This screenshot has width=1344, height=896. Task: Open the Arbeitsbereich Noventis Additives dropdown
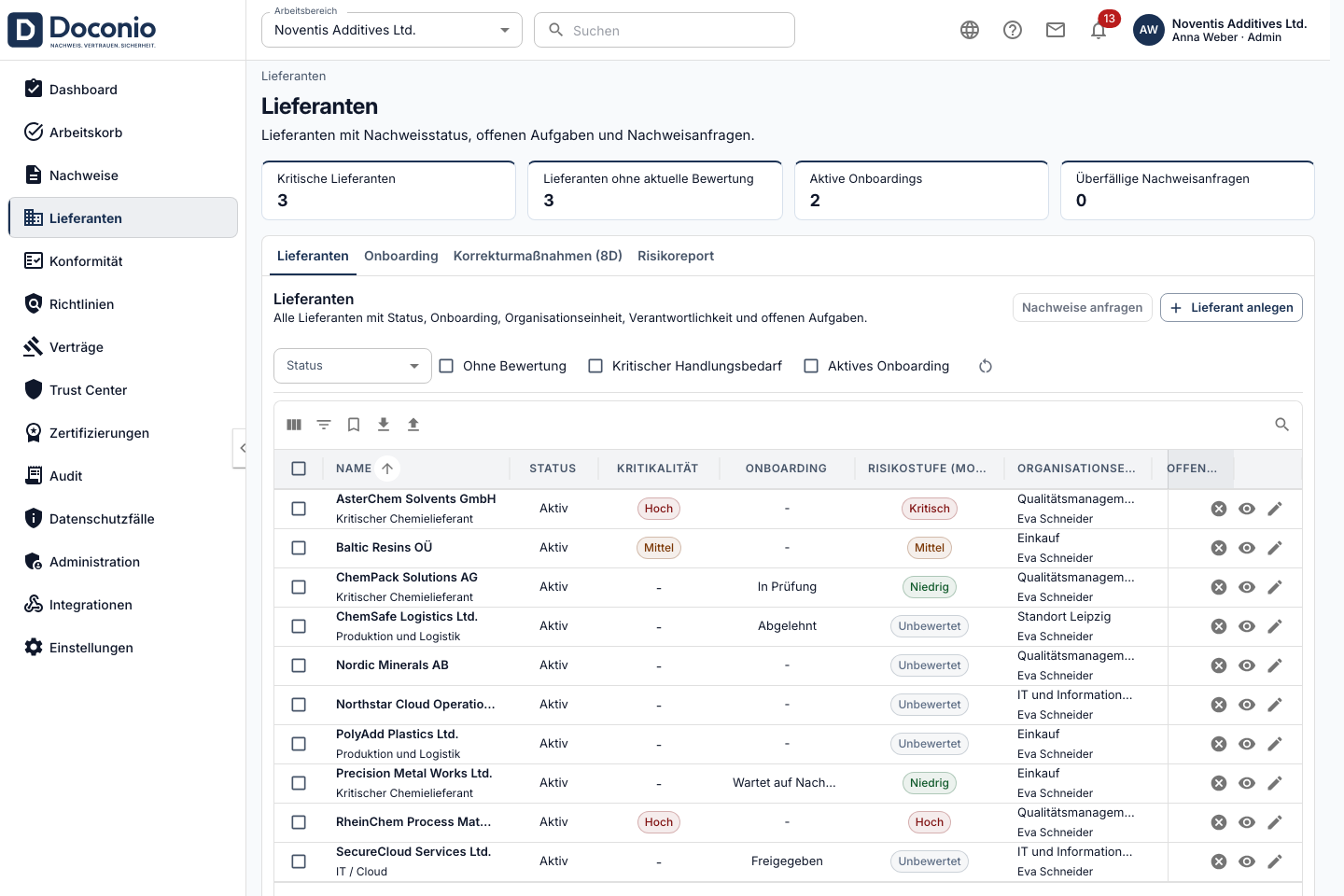pyautogui.click(x=392, y=30)
